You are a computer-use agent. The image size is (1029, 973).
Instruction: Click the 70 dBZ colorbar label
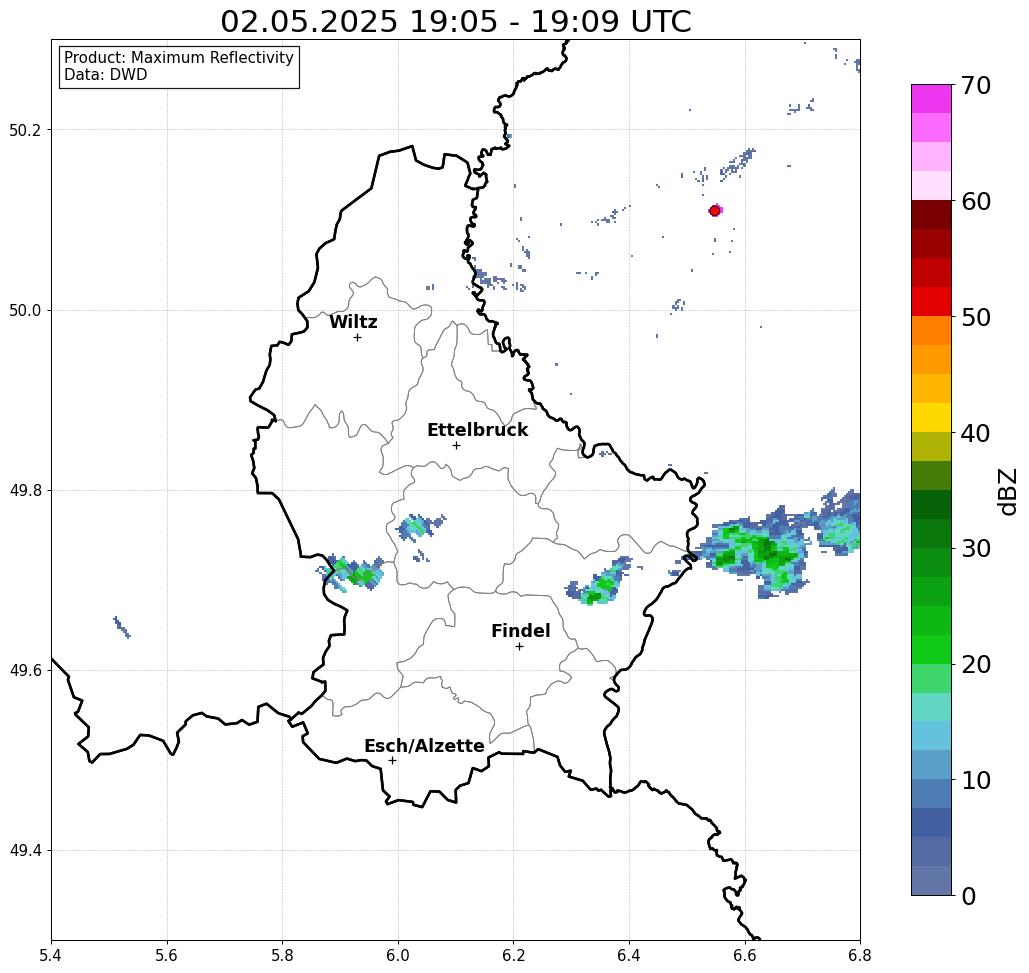(x=976, y=85)
